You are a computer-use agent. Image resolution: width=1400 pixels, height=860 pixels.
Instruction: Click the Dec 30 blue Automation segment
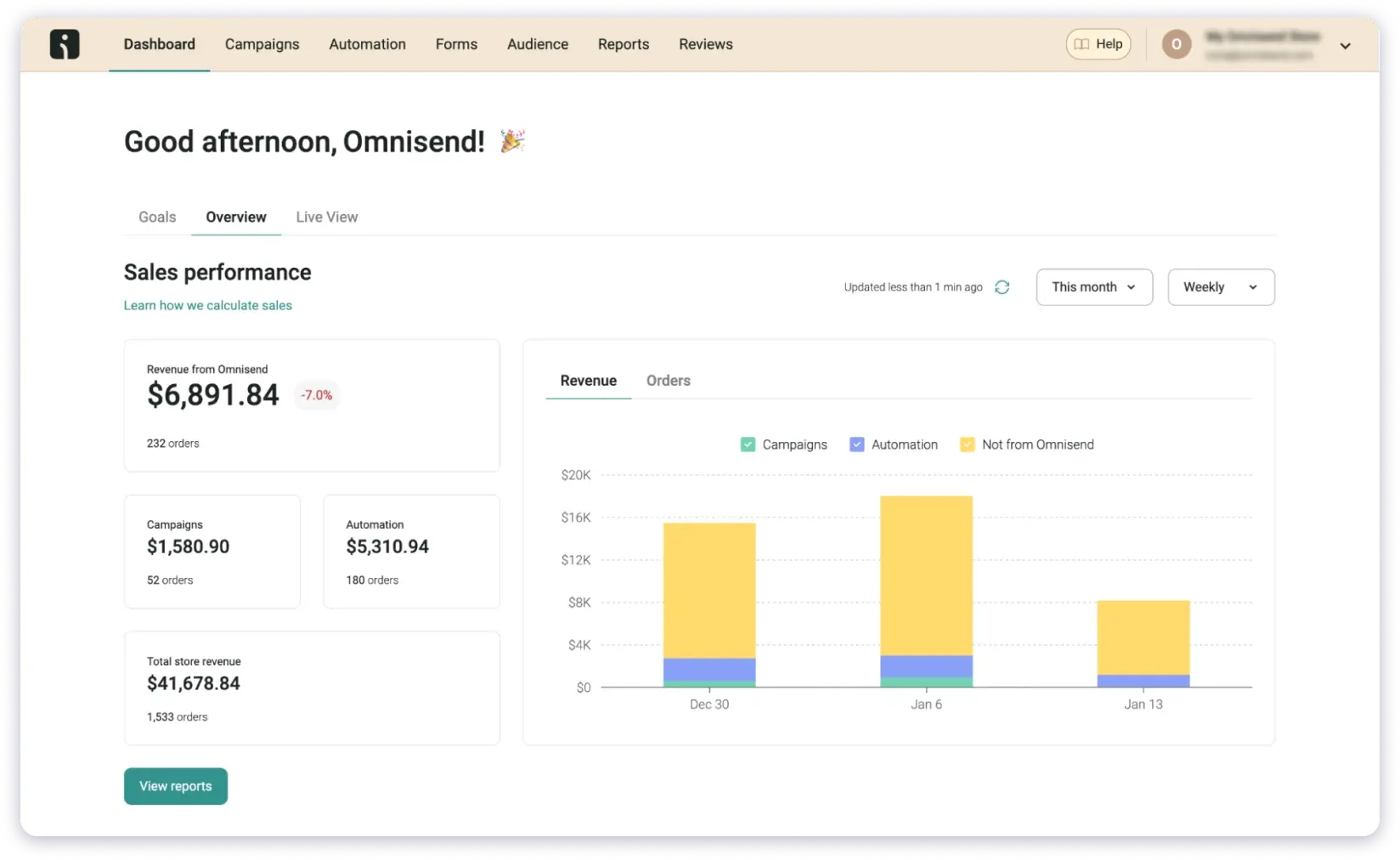[x=709, y=670]
